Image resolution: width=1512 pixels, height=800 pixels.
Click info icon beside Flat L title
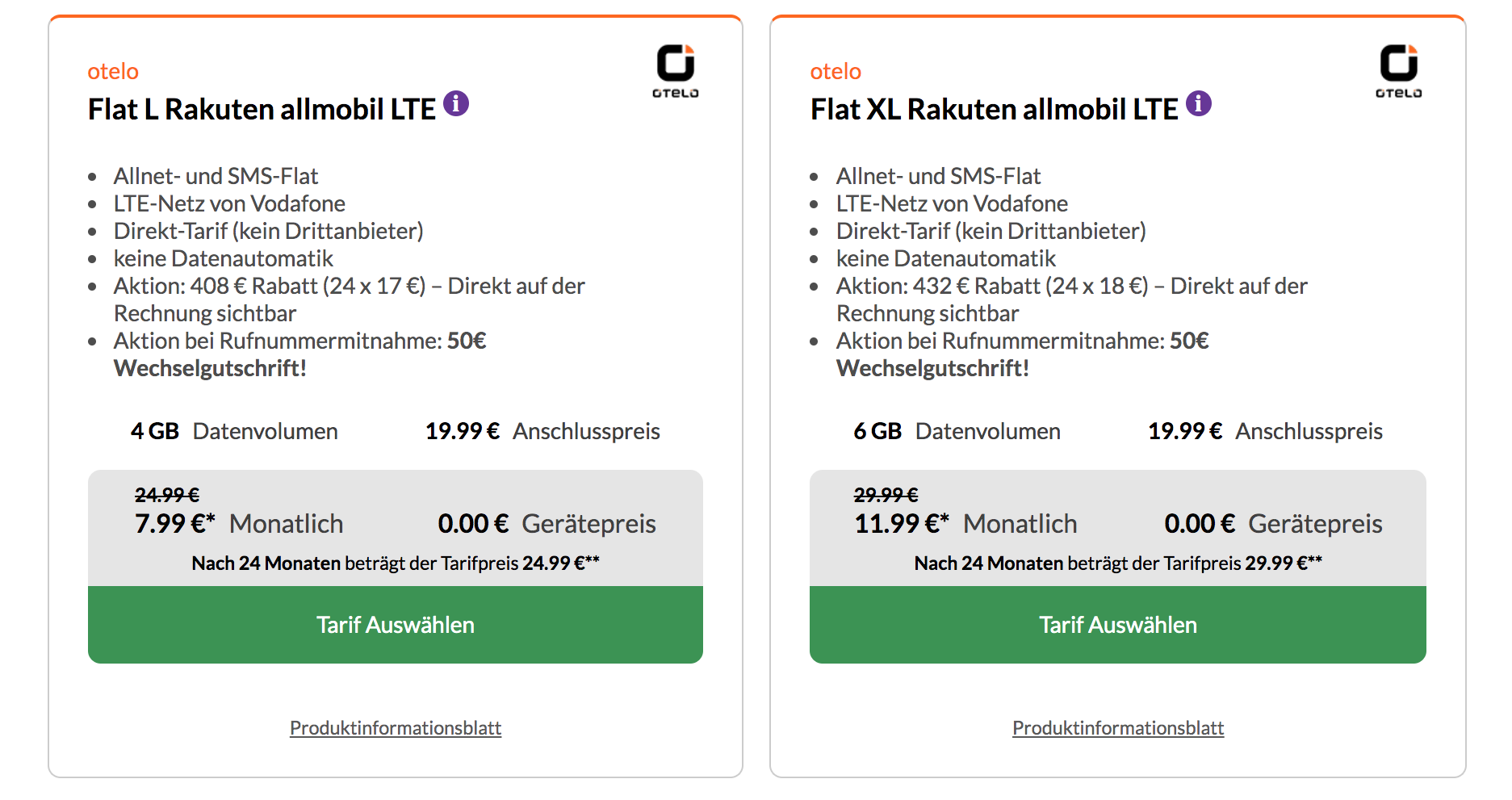[x=456, y=104]
